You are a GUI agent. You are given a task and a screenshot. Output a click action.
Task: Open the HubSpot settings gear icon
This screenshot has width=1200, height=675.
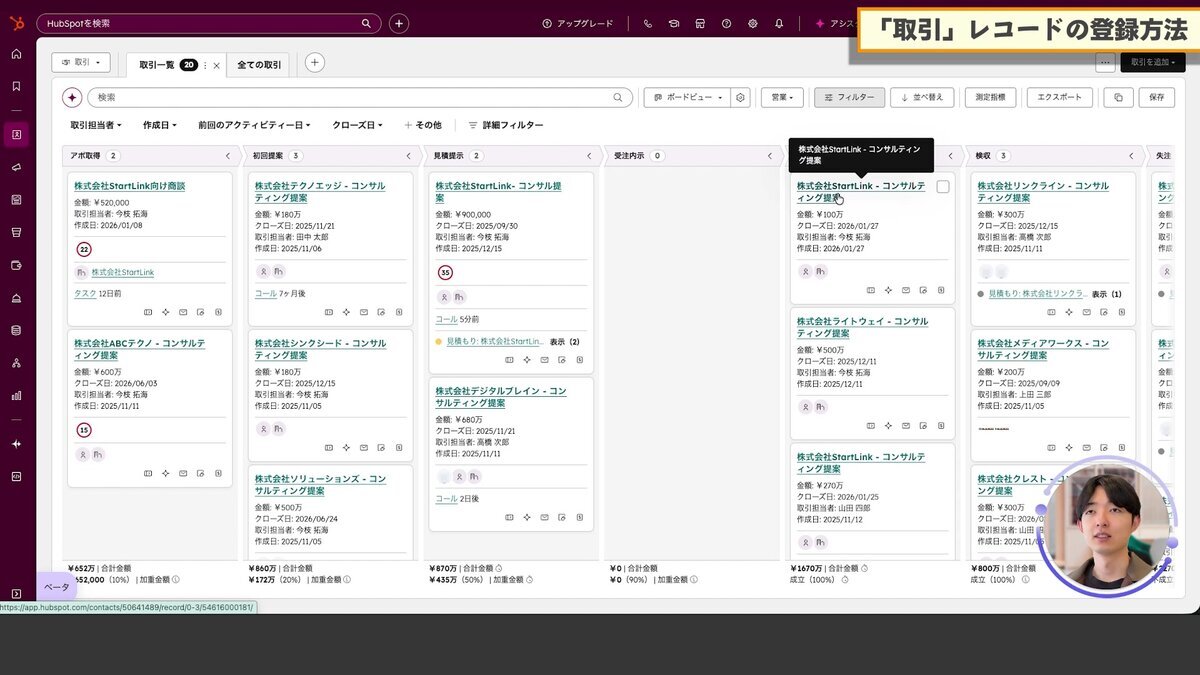pyautogui.click(x=753, y=22)
